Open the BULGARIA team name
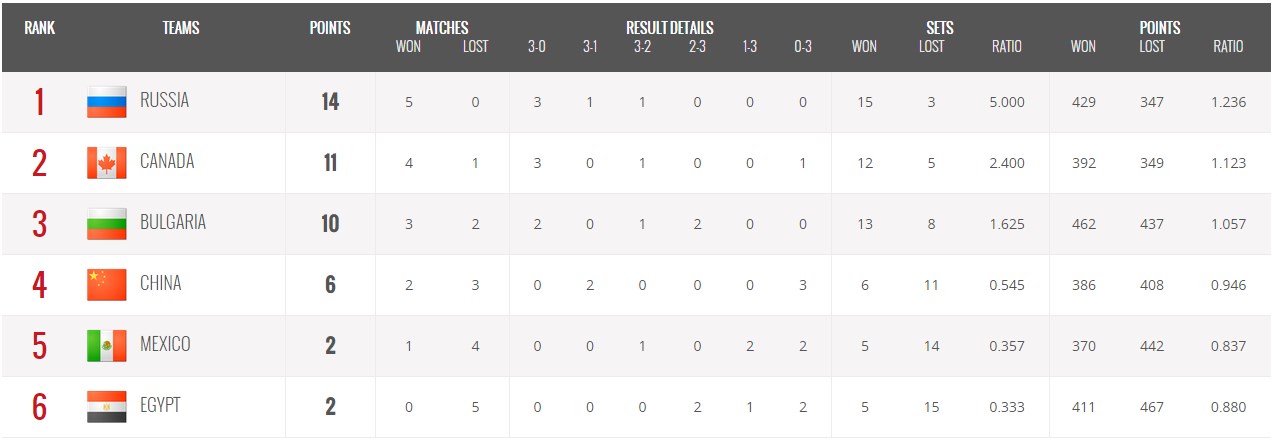The width and height of the screenshot is (1284, 441). pos(173,222)
